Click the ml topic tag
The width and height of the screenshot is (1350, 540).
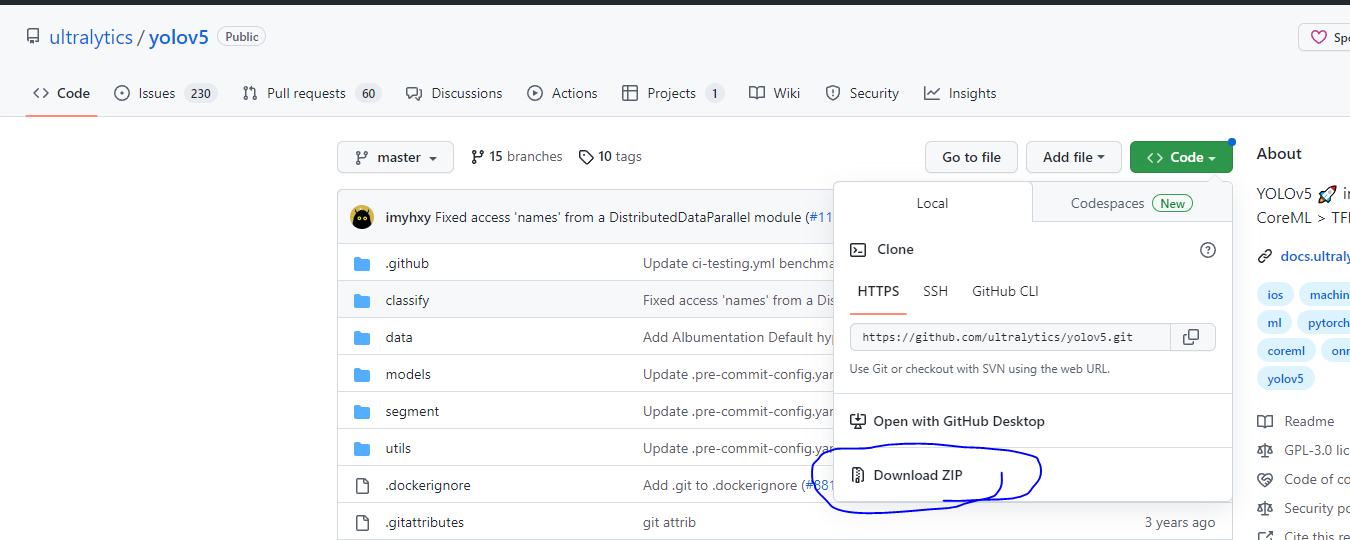click(1274, 323)
